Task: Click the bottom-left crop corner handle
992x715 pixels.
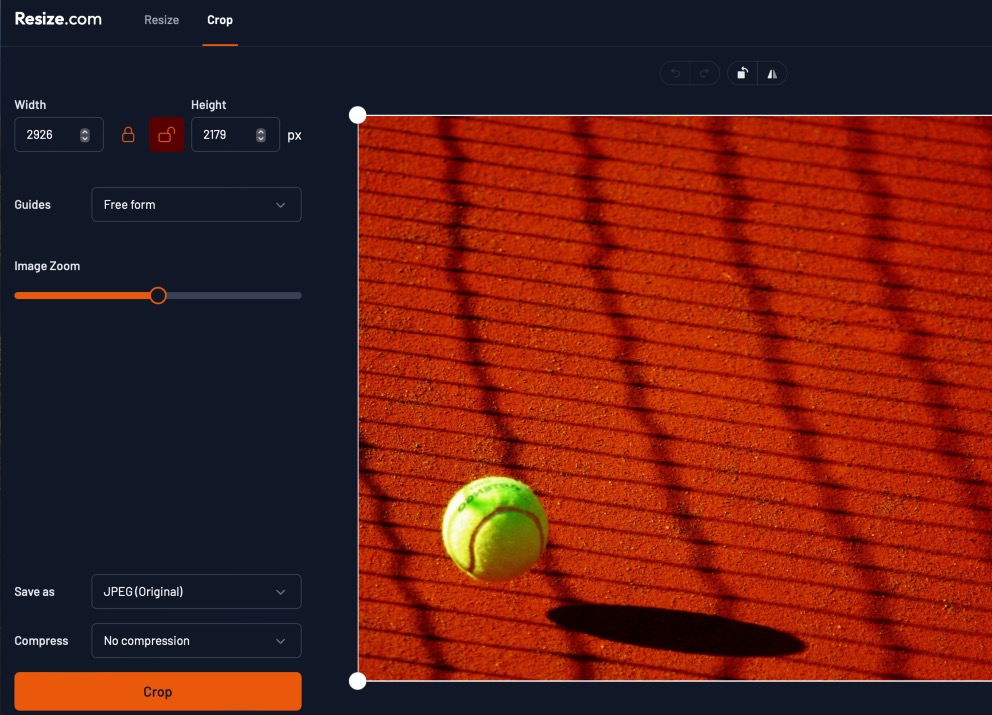Action: point(358,681)
